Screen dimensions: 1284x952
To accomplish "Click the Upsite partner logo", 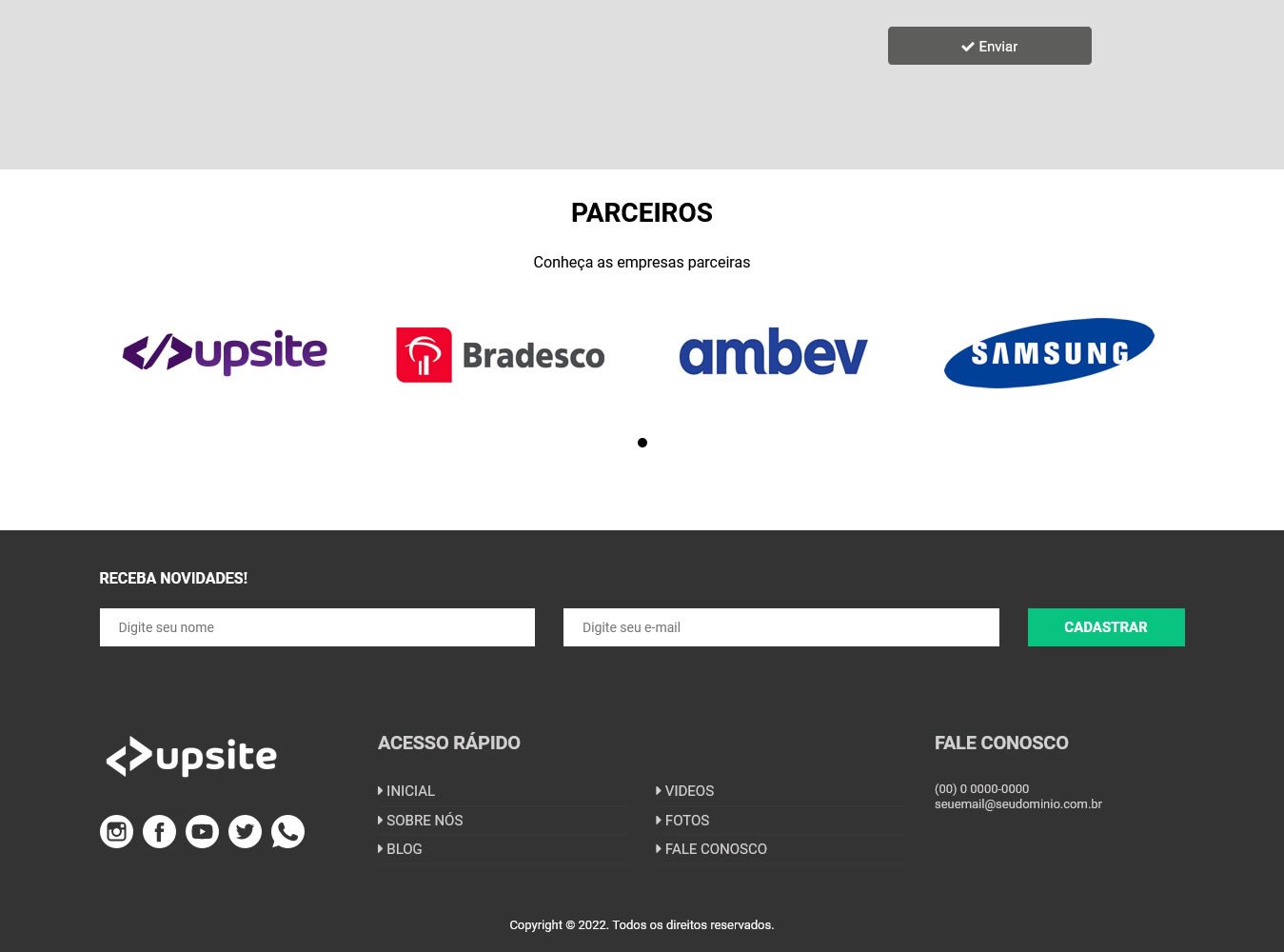I will click(x=225, y=352).
